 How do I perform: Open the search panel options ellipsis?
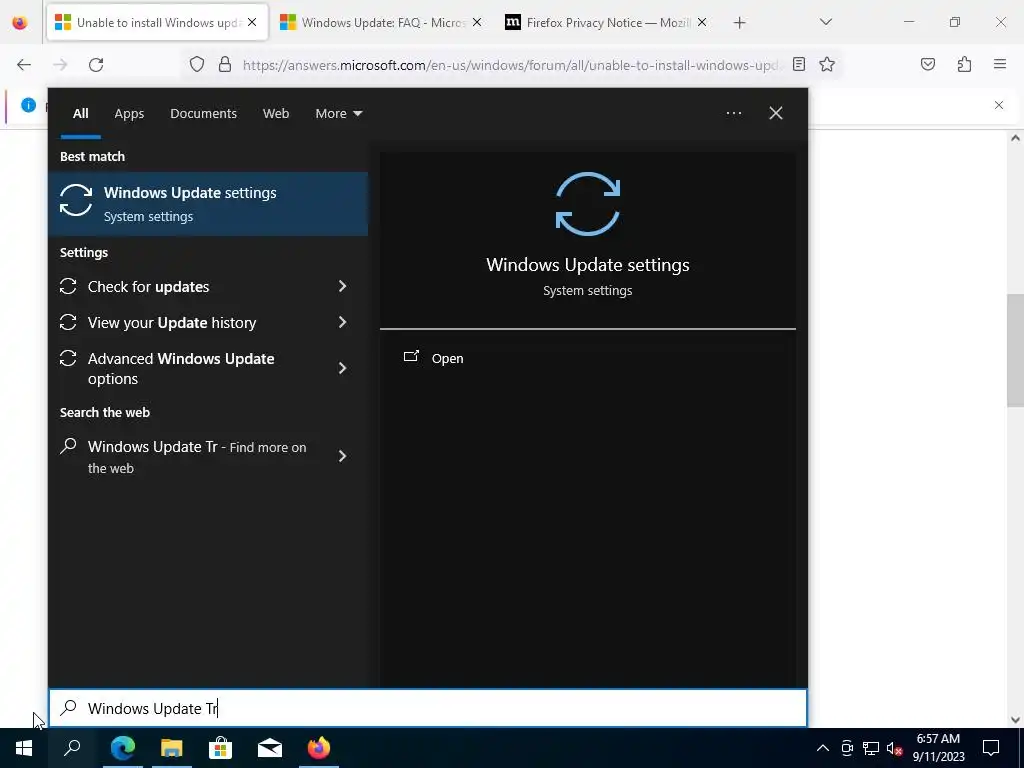pos(733,113)
